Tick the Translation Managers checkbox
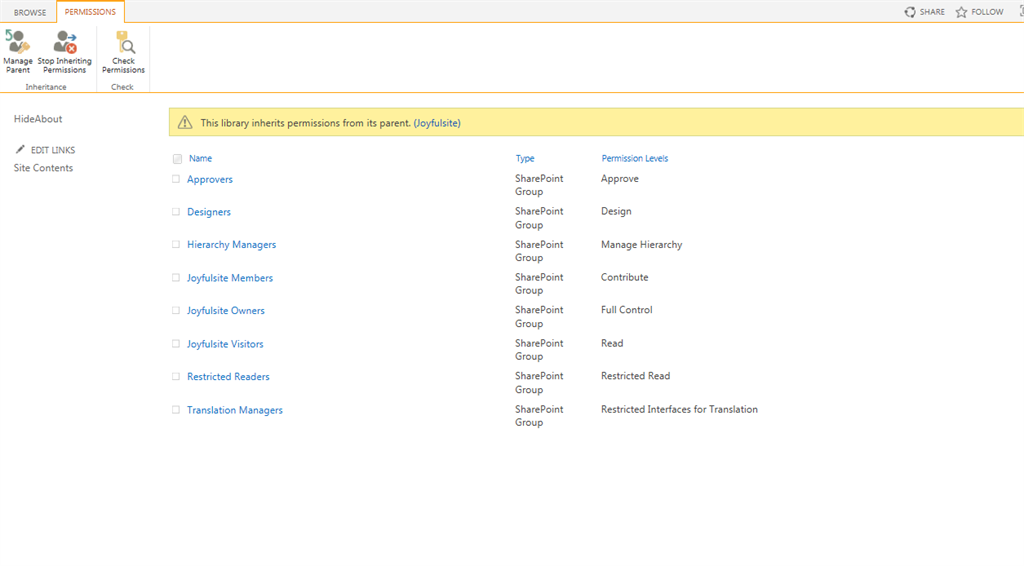Viewport: 1024px width, 566px height. (176, 410)
